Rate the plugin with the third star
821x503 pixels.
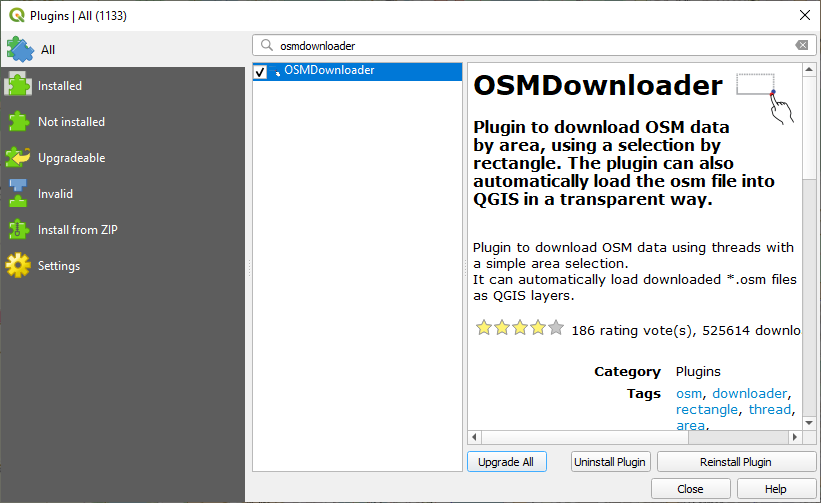pyautogui.click(x=520, y=328)
